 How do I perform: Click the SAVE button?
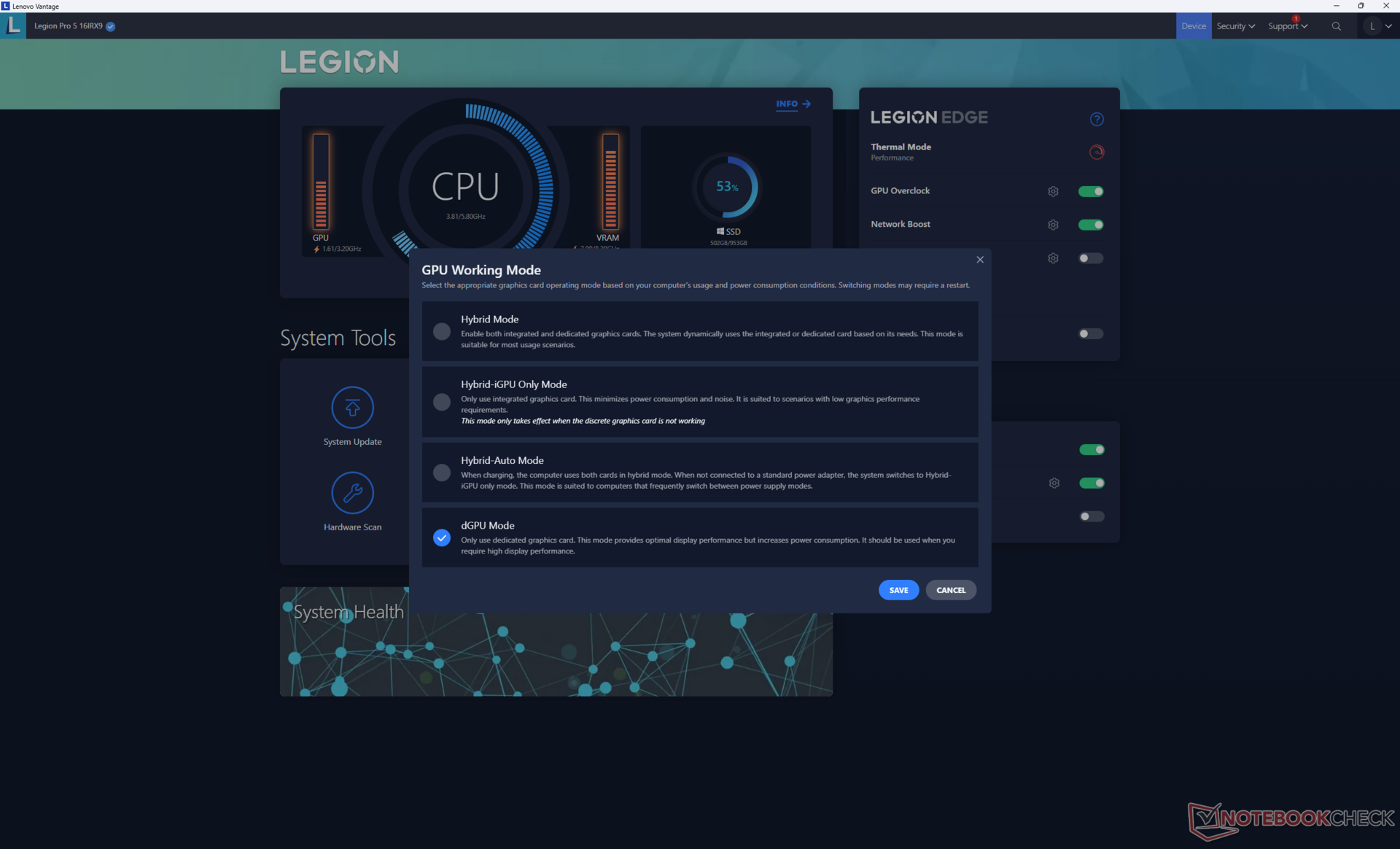pyautogui.click(x=898, y=590)
